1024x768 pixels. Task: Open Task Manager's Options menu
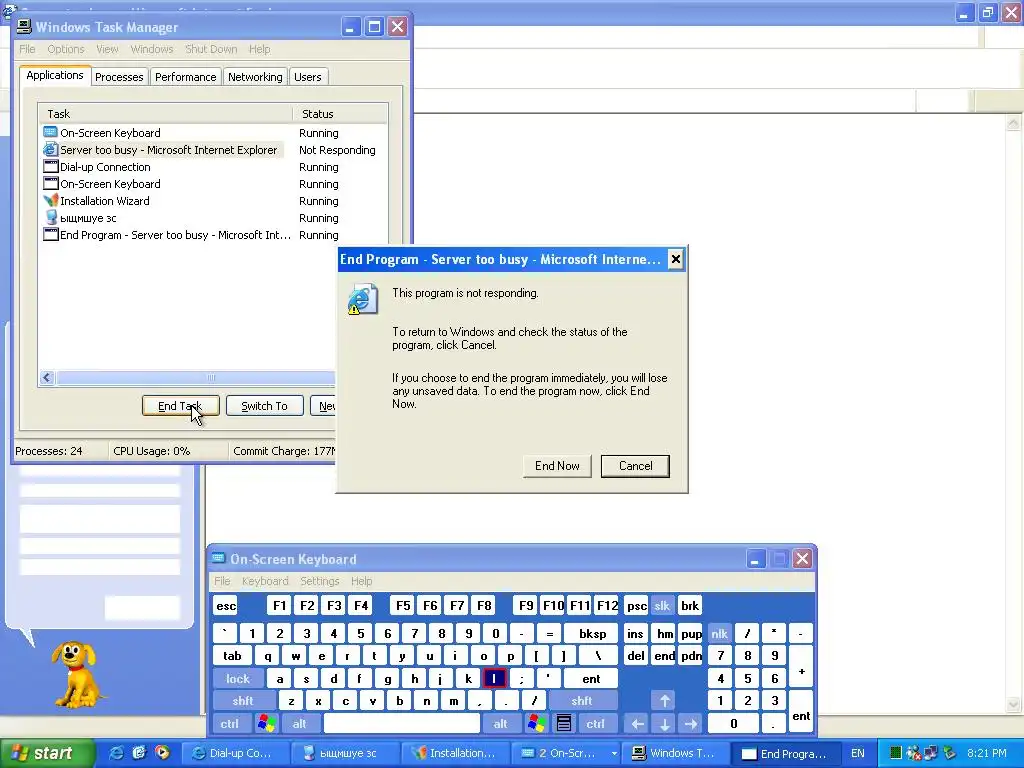pos(65,49)
